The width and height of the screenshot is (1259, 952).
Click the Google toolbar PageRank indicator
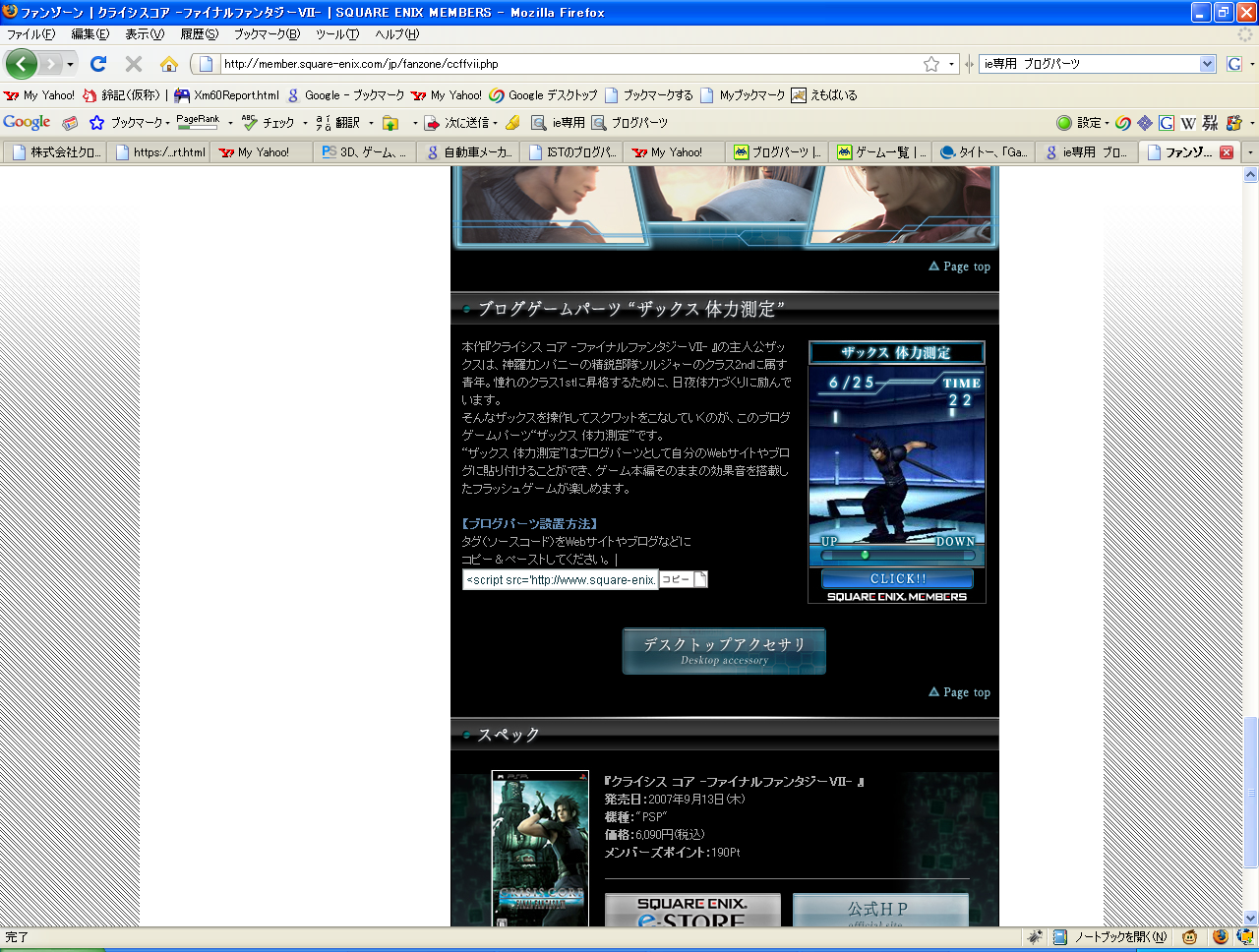[x=198, y=122]
